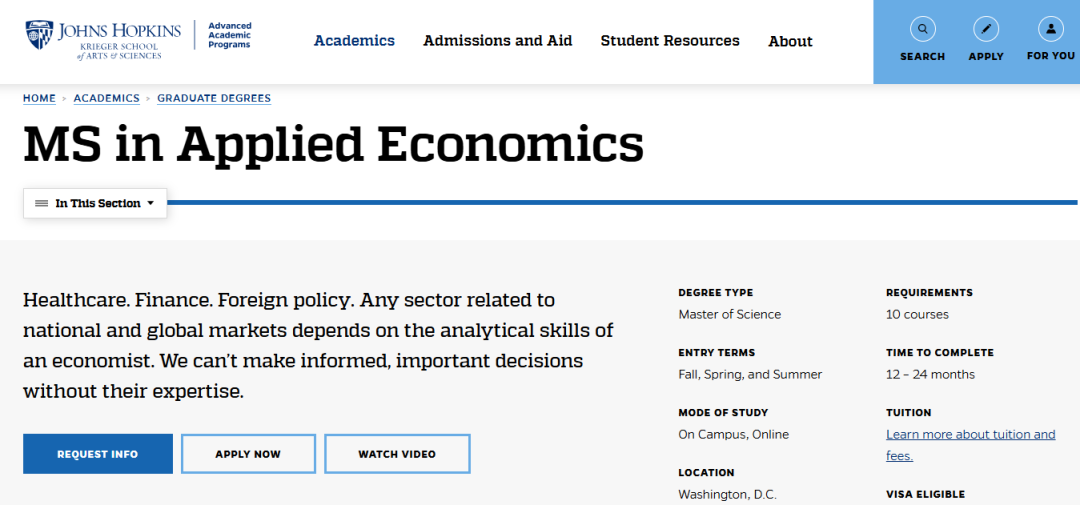Open the Student Resources menu
1080x505 pixels.
pyautogui.click(x=669, y=41)
